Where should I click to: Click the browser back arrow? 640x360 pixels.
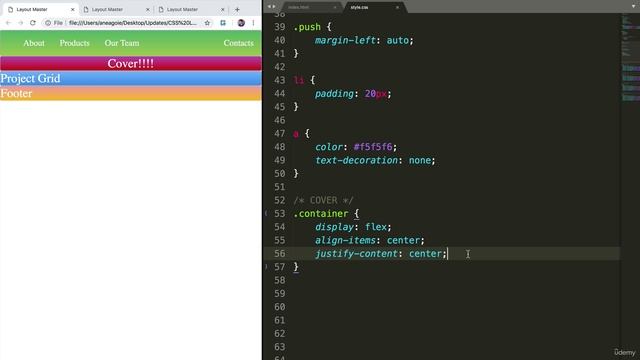coord(8,23)
